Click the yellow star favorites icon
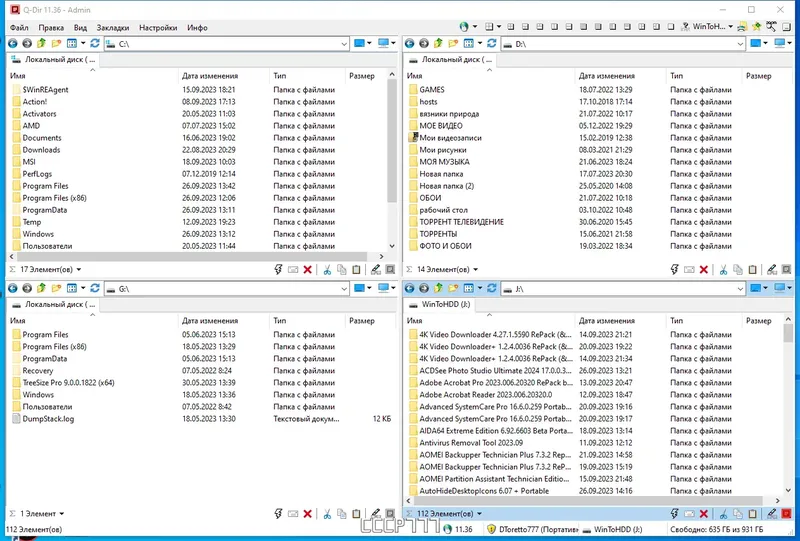This screenshot has height=541, width=800. (757, 27)
